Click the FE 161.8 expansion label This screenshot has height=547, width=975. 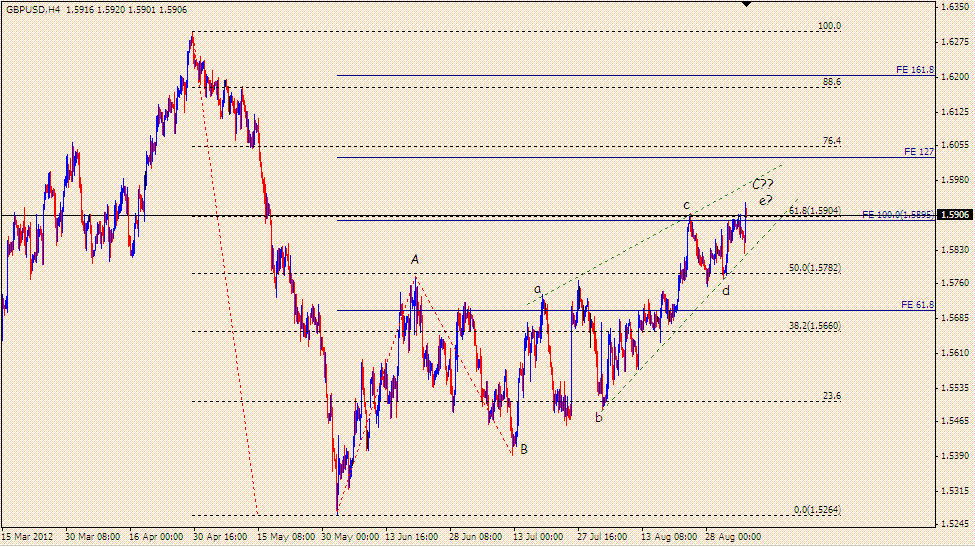click(915, 70)
